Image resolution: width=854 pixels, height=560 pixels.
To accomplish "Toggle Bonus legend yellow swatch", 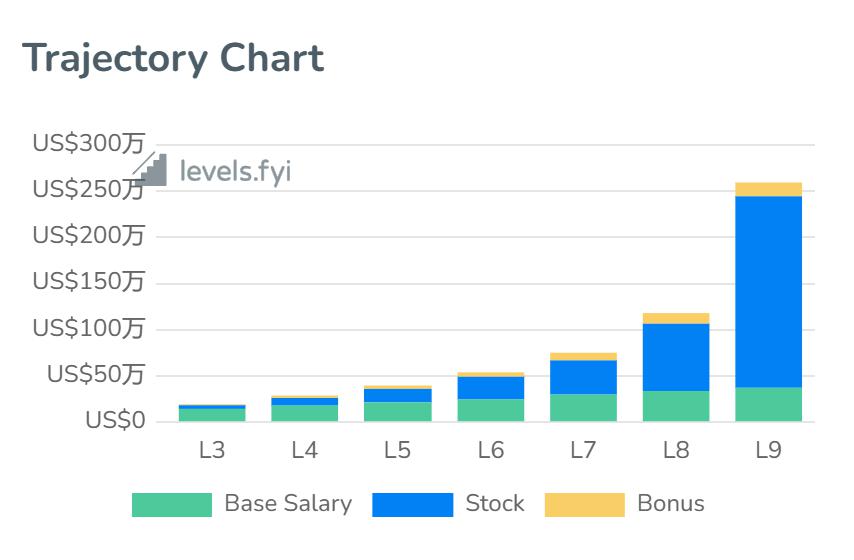I will (584, 504).
